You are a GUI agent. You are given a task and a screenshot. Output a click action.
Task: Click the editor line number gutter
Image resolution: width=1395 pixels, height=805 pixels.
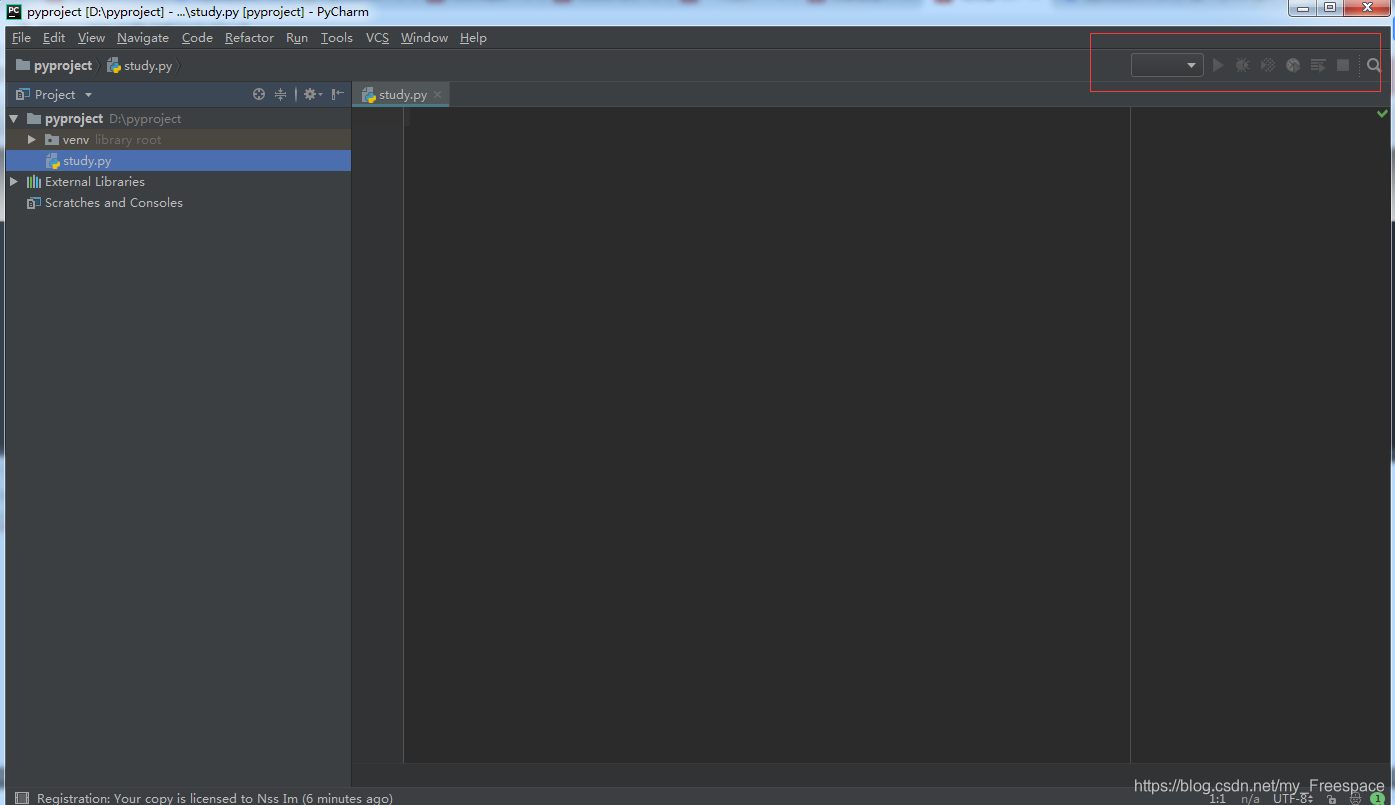(x=378, y=435)
